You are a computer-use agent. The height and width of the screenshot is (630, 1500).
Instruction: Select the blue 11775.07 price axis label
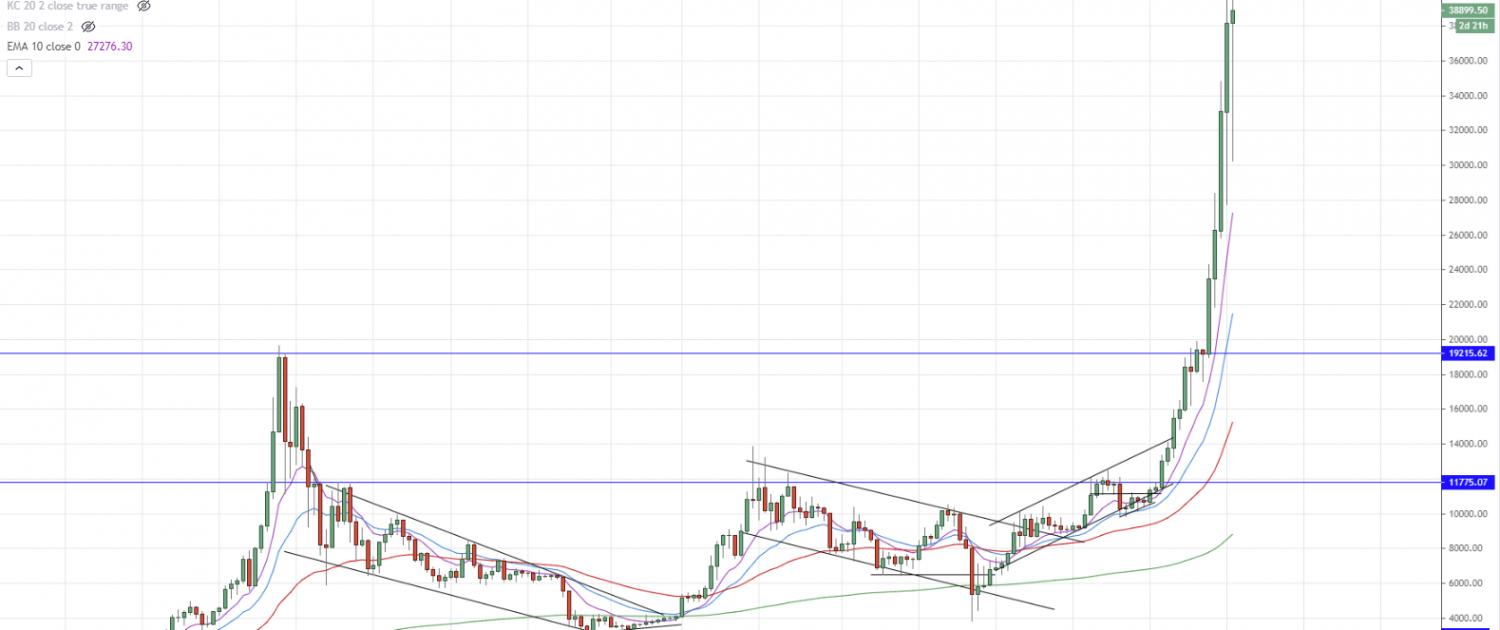pyautogui.click(x=1469, y=482)
